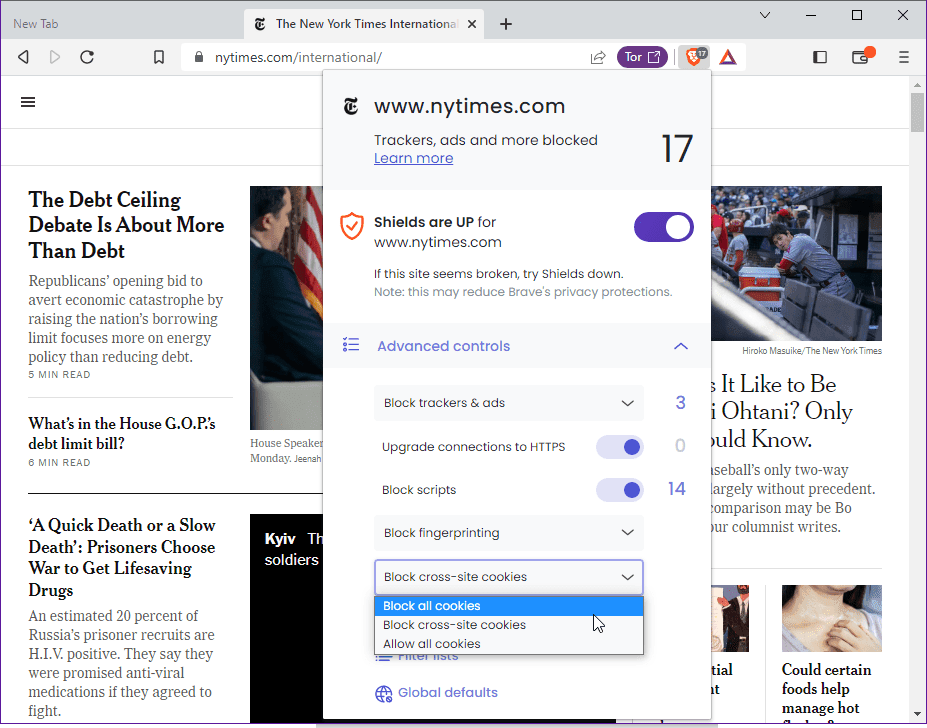Switch to the New Tab tab

point(100,23)
